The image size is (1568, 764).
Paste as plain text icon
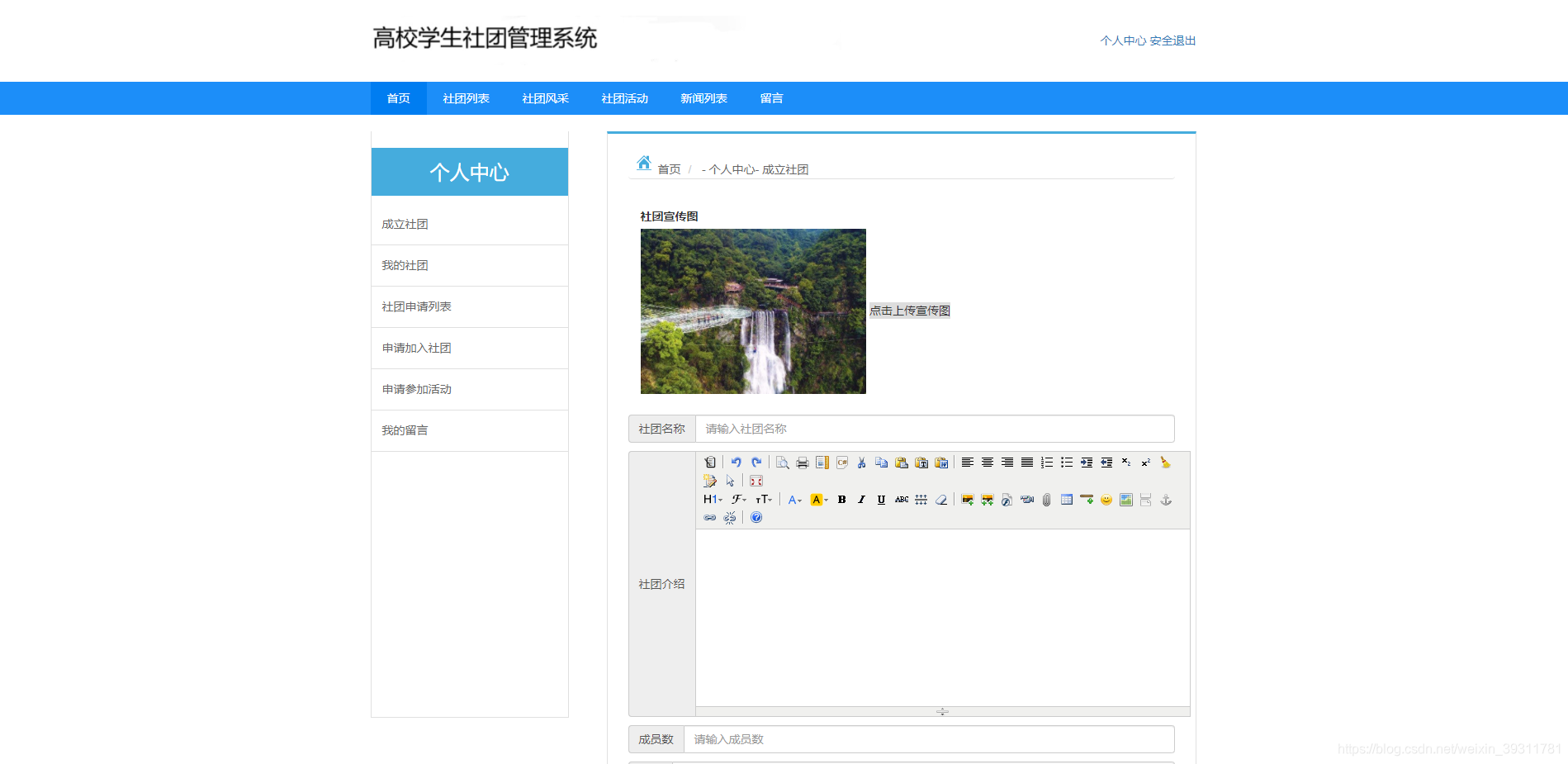pyautogui.click(x=921, y=463)
